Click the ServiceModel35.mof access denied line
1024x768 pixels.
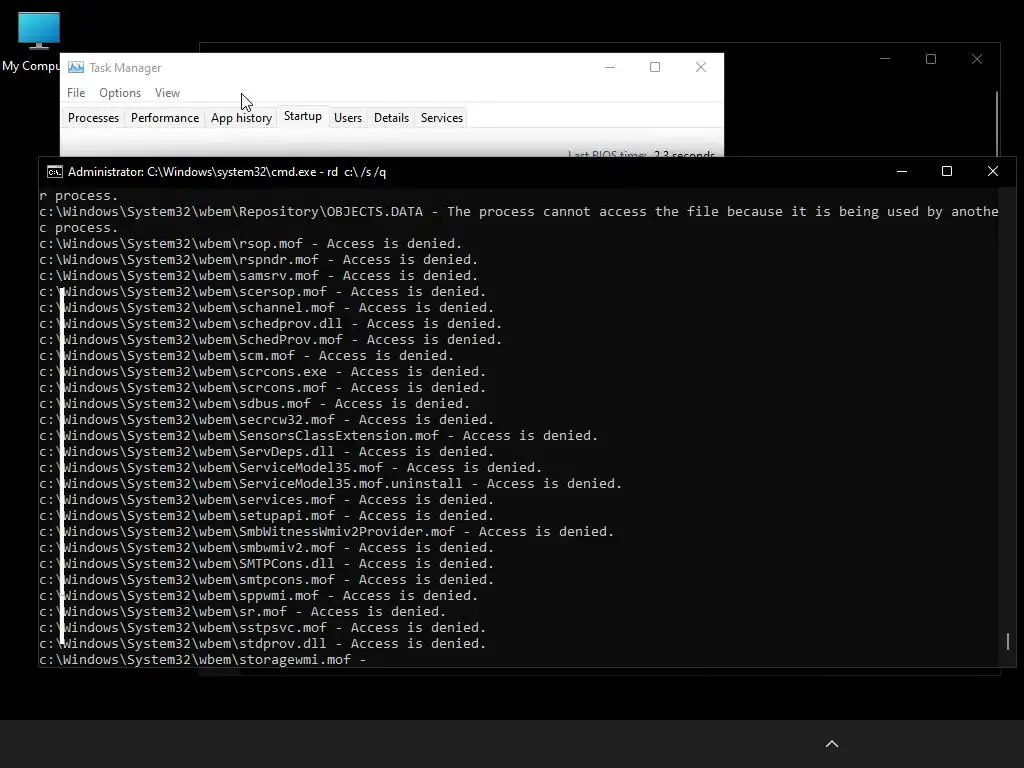tap(291, 468)
